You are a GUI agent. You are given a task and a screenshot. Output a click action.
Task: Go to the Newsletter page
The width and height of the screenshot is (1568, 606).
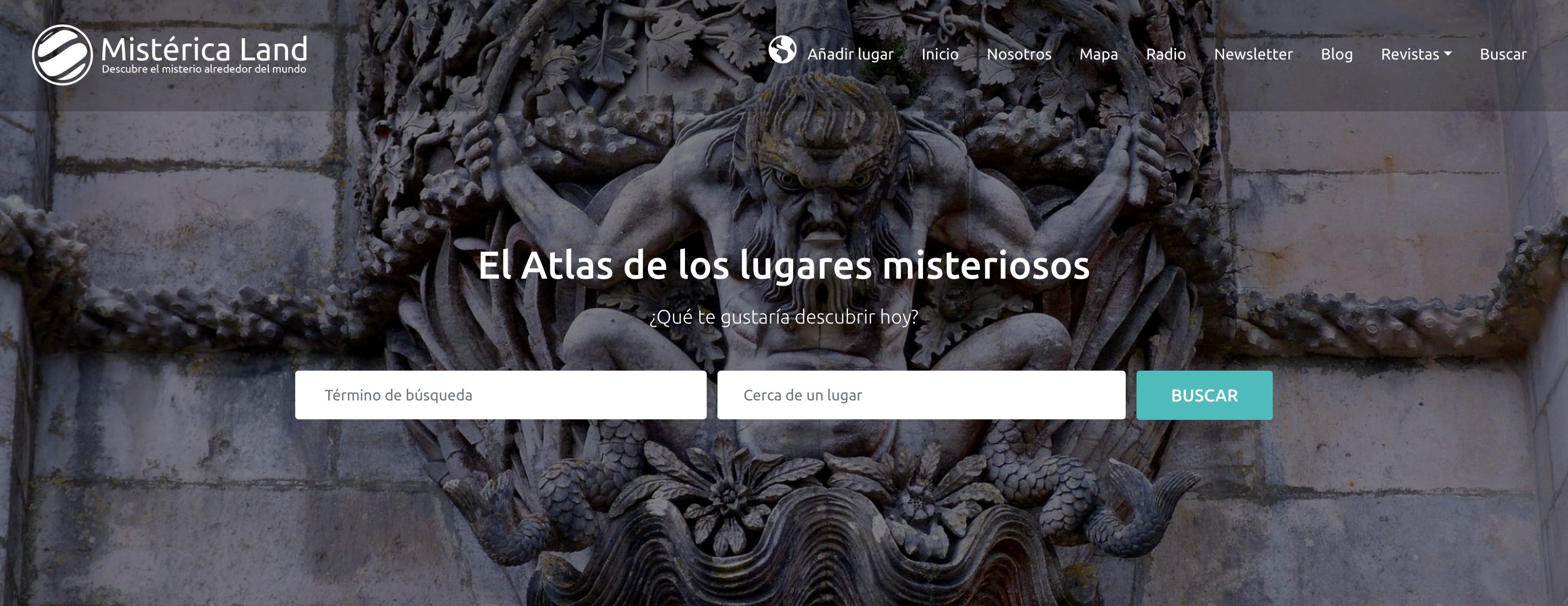[x=1253, y=54]
